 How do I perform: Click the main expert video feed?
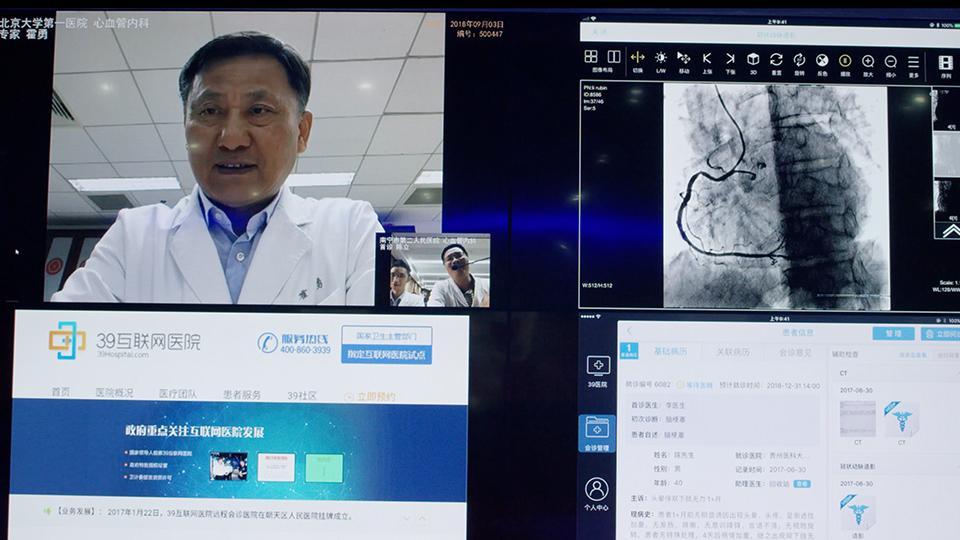pyautogui.click(x=245, y=156)
